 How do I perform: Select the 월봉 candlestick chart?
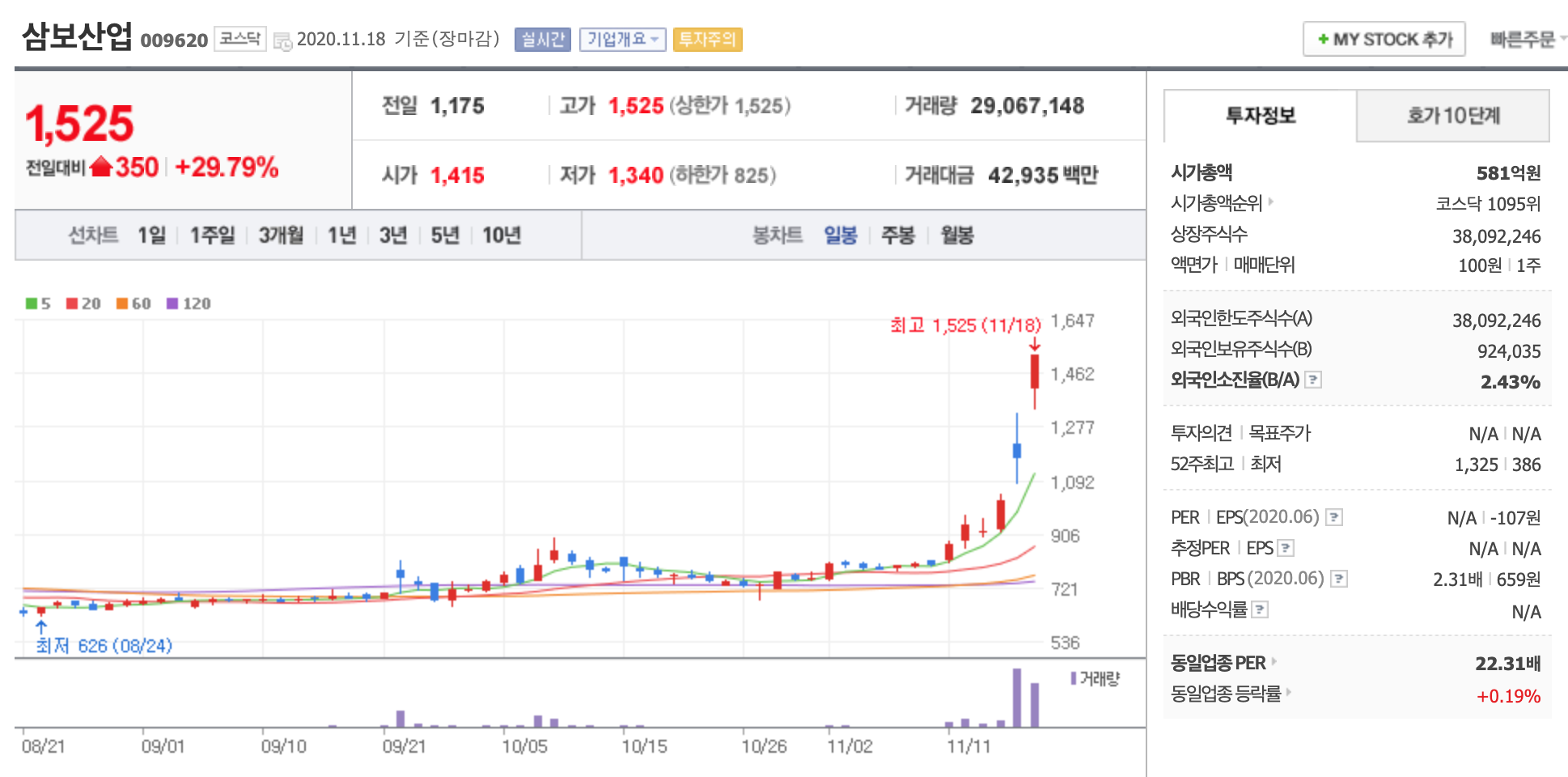(957, 236)
